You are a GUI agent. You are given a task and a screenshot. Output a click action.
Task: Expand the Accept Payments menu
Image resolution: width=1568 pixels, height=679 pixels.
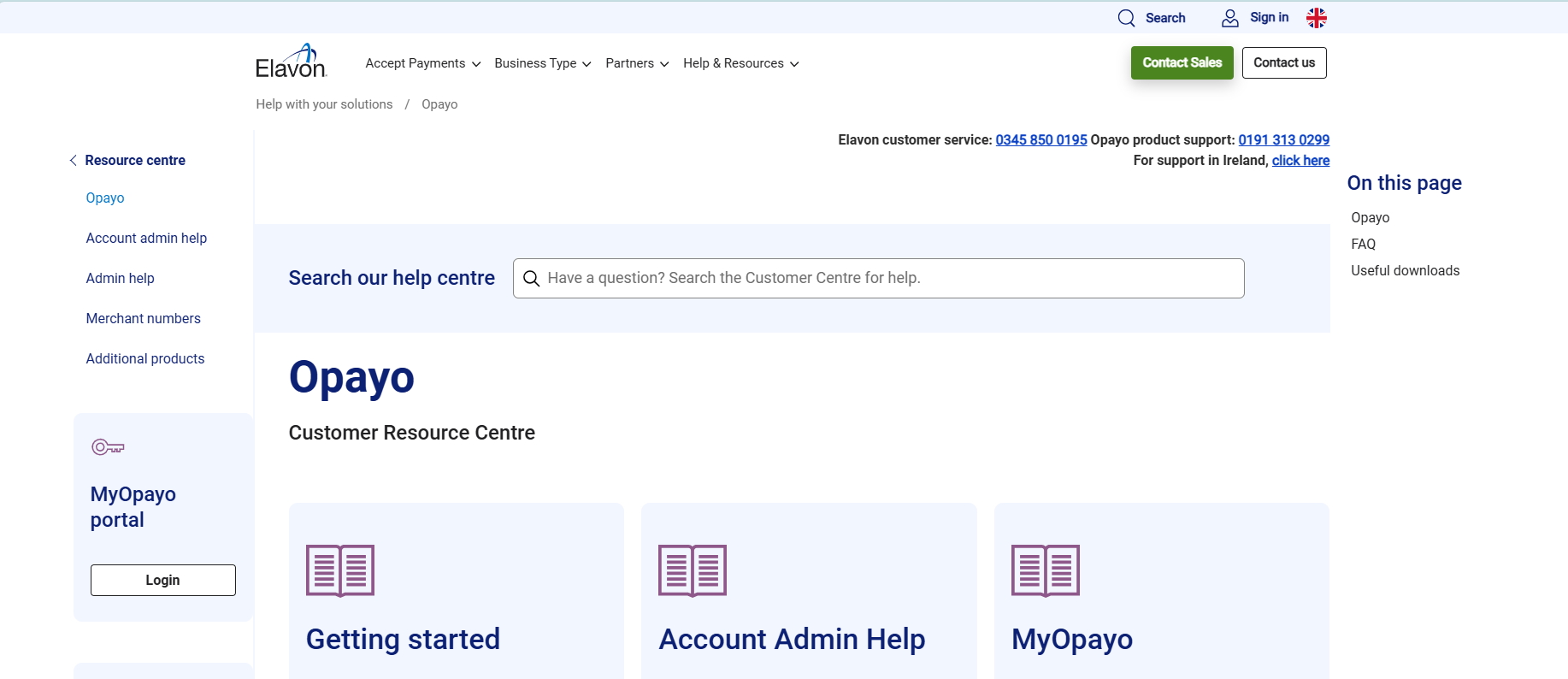tap(423, 63)
